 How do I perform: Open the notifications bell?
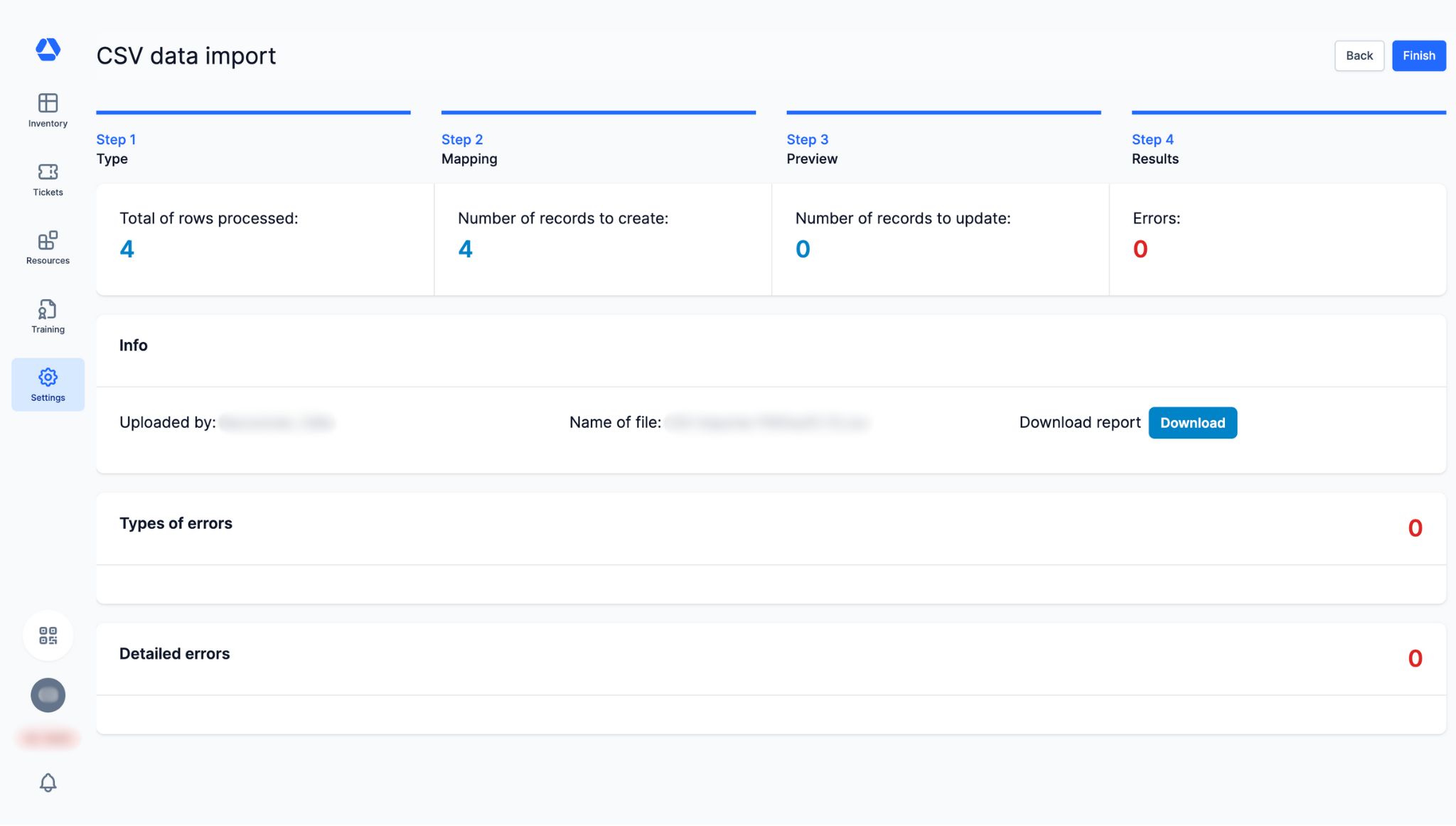coord(48,783)
